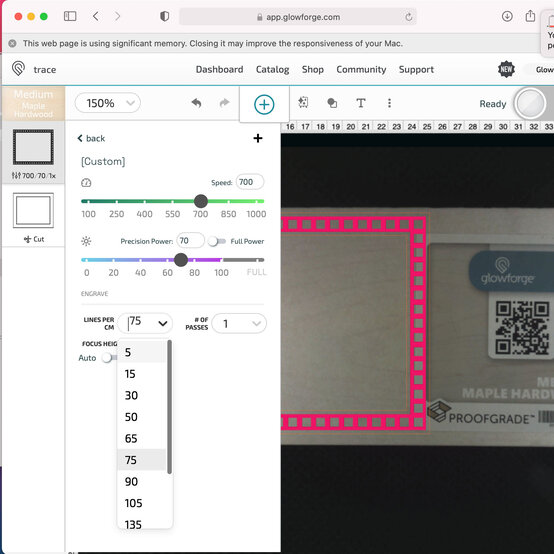
Task: Select 15 lines per cm option
Action: coord(141,374)
